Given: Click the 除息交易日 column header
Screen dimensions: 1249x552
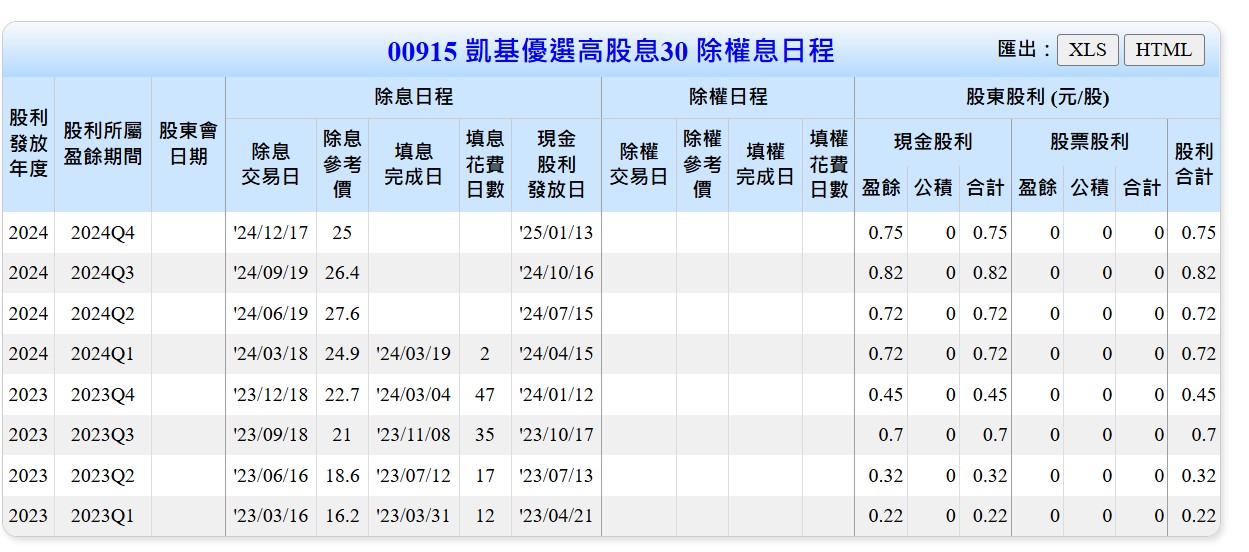Looking at the screenshot, I should (271, 164).
